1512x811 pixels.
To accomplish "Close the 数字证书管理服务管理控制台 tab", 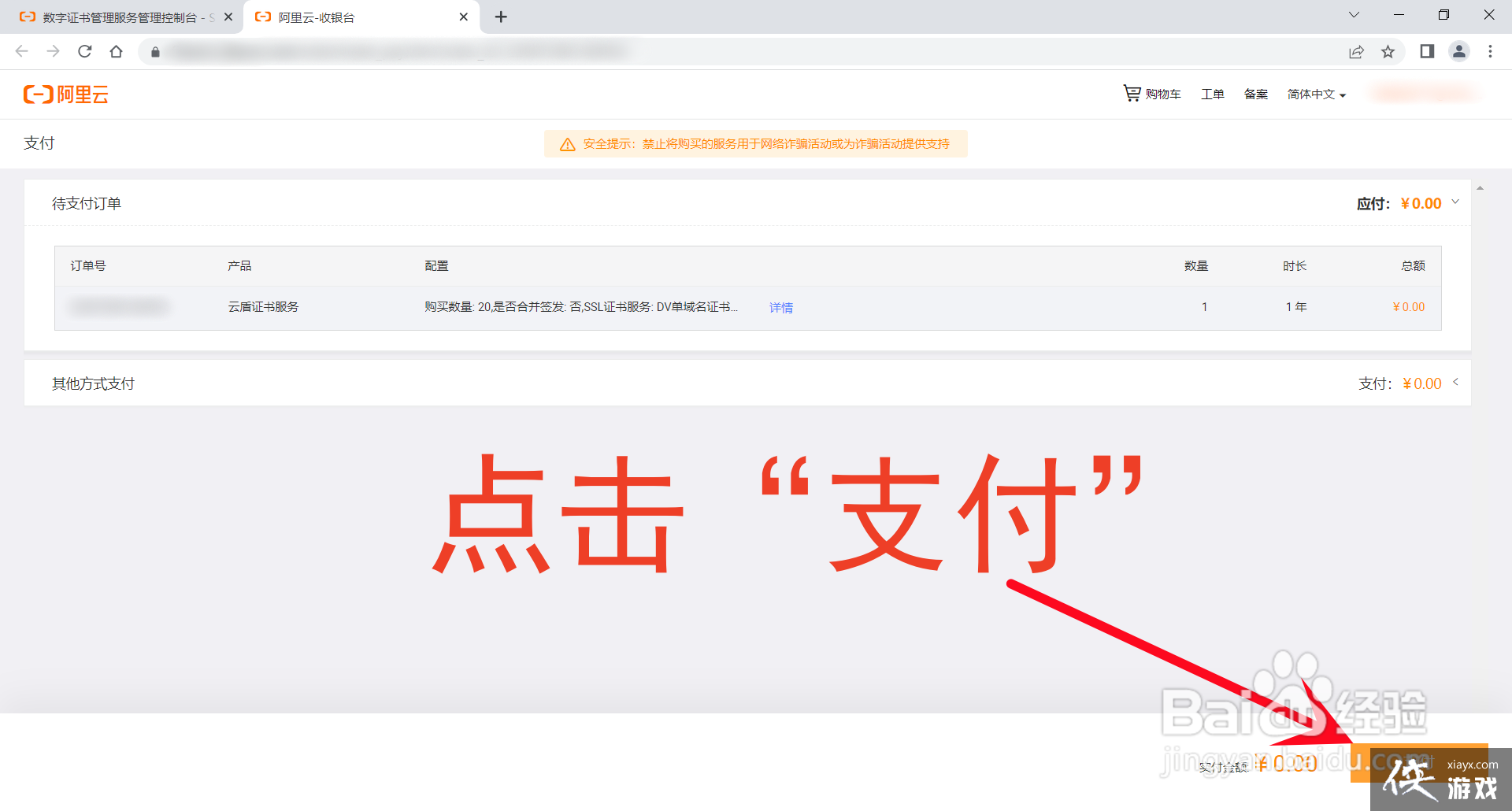I will 228,17.
